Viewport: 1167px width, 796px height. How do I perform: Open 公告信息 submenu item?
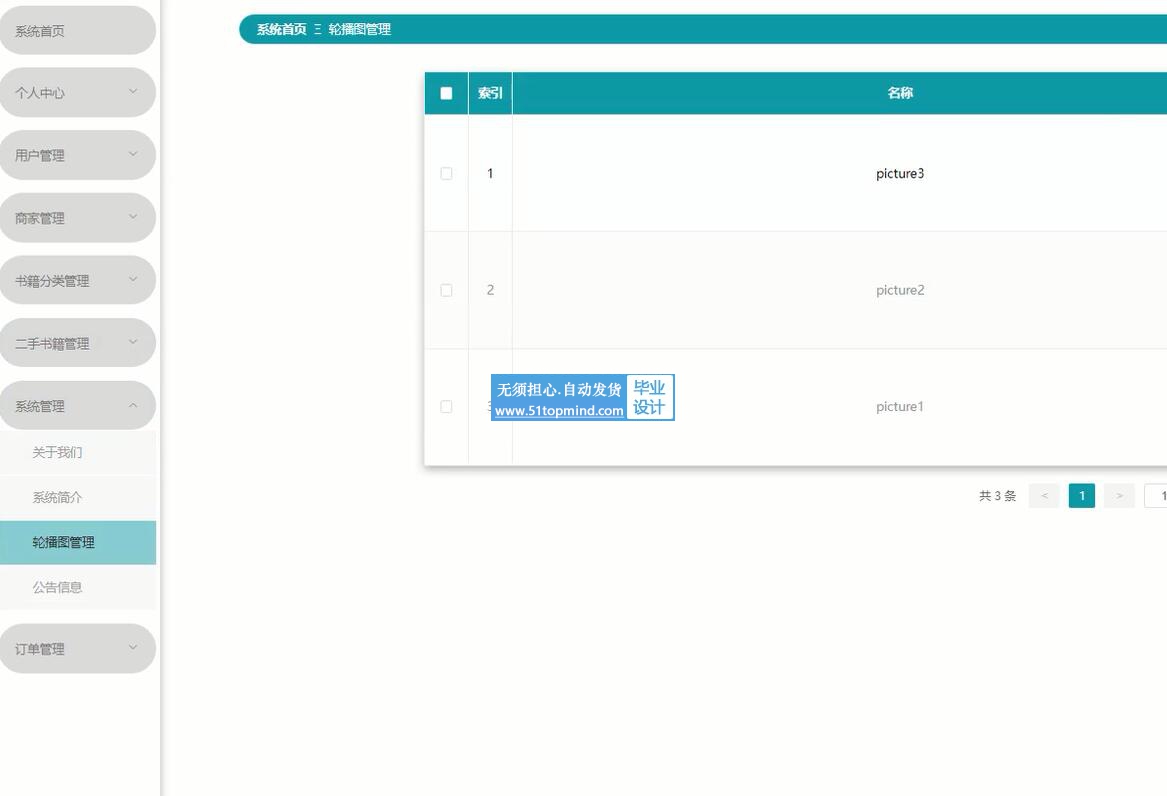(x=58, y=588)
